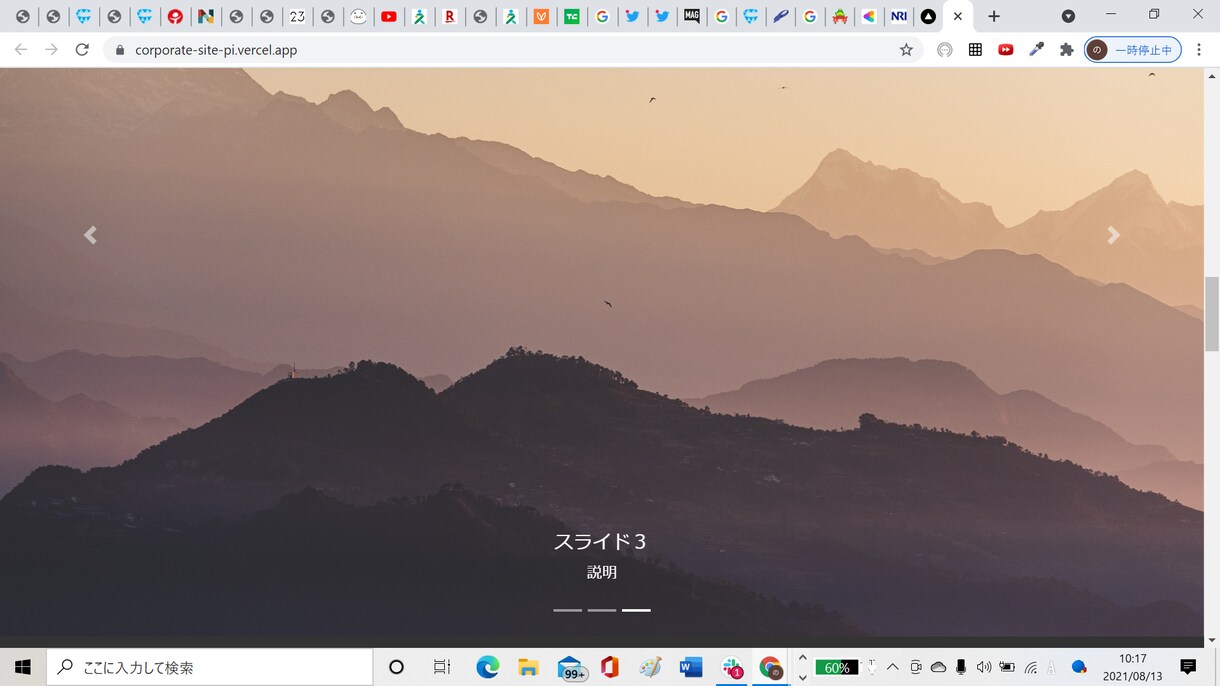This screenshot has width=1220, height=686.
Task: Activate the eyedropper color picker extension
Action: click(1036, 50)
